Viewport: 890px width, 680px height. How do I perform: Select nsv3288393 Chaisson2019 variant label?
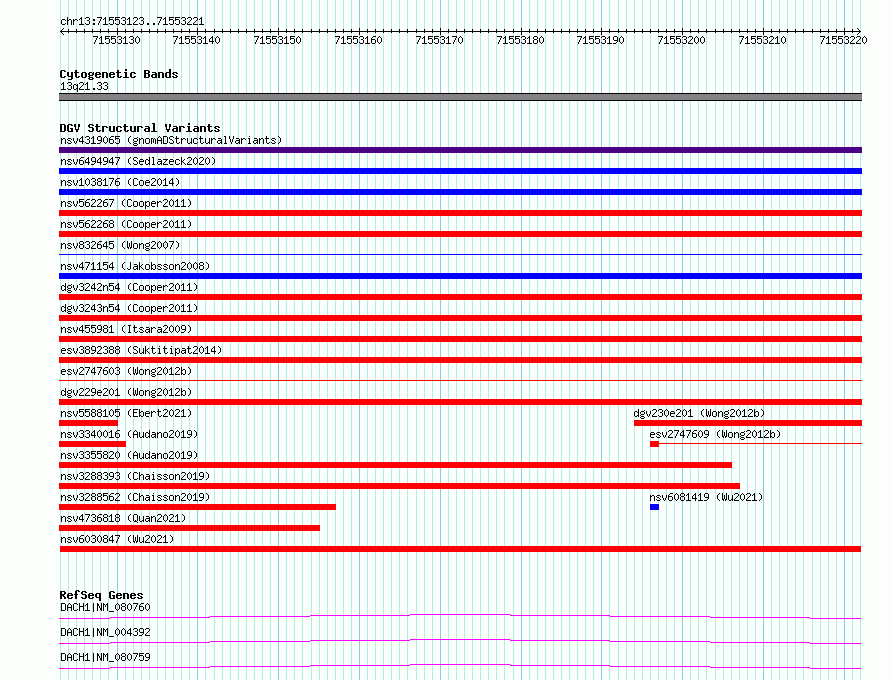[135, 476]
